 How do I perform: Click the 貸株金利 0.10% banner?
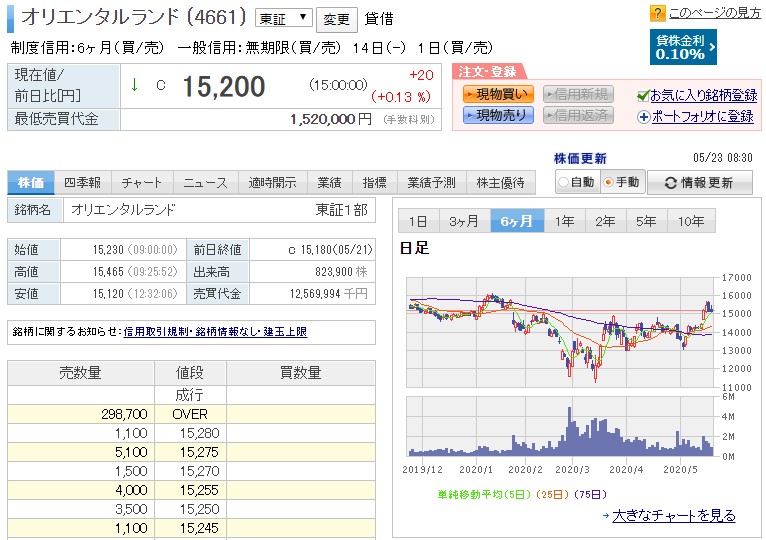pyautogui.click(x=683, y=47)
